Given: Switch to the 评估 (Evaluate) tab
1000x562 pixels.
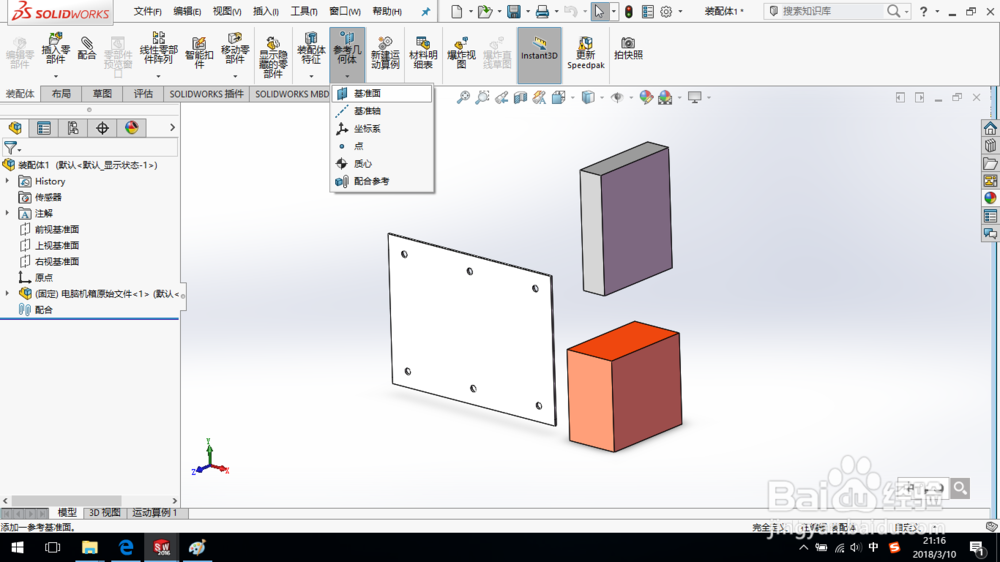Looking at the screenshot, I should click(143, 94).
